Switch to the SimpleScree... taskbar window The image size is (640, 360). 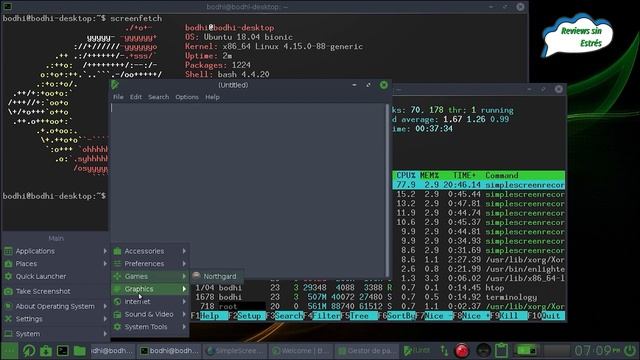tap(235, 351)
